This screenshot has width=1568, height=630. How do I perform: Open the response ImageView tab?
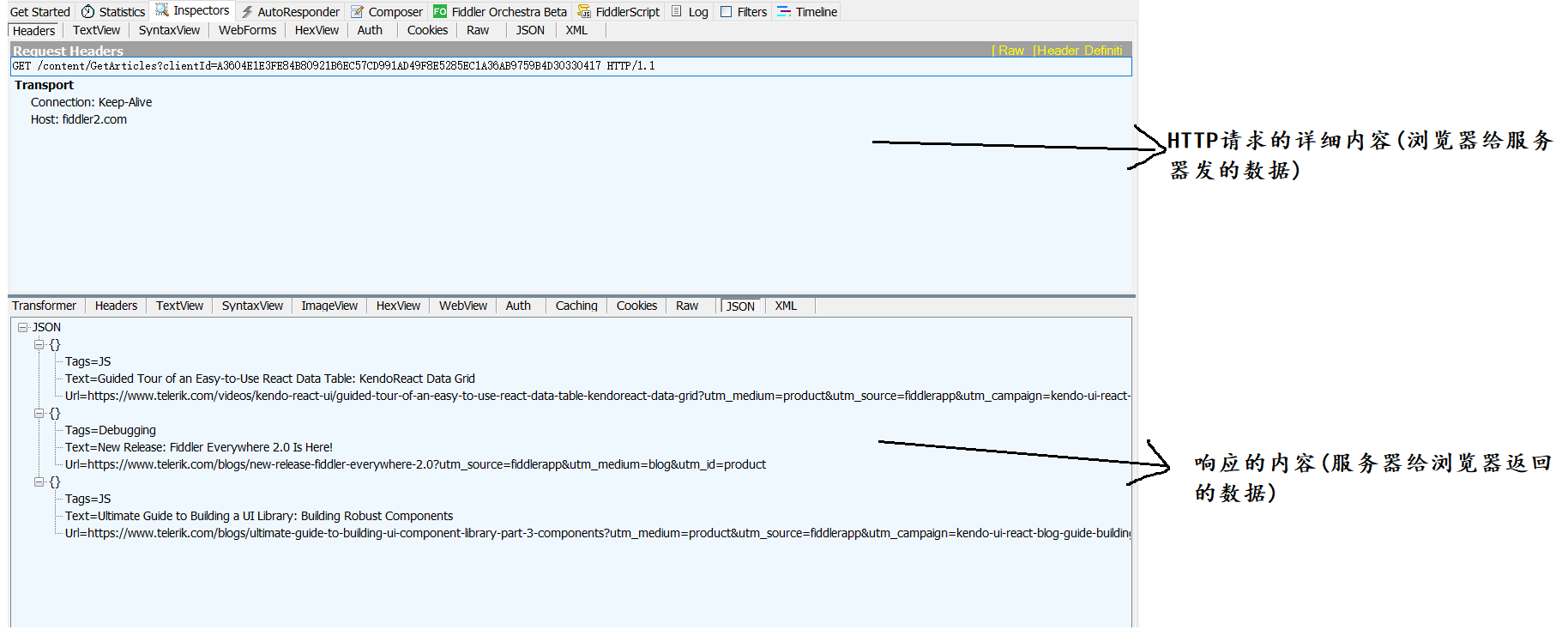point(329,306)
